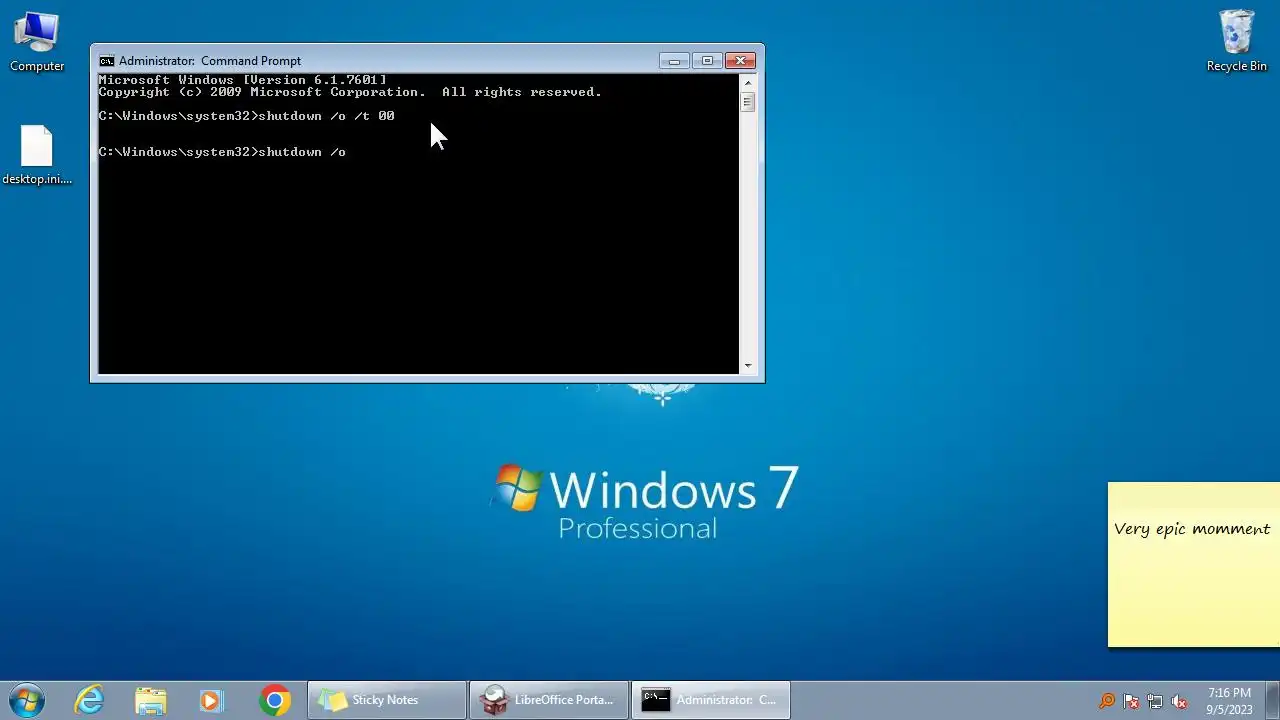Viewport: 1280px width, 720px height.
Task: Open Windows Explorer folder icon in taskbar
Action: [151, 700]
